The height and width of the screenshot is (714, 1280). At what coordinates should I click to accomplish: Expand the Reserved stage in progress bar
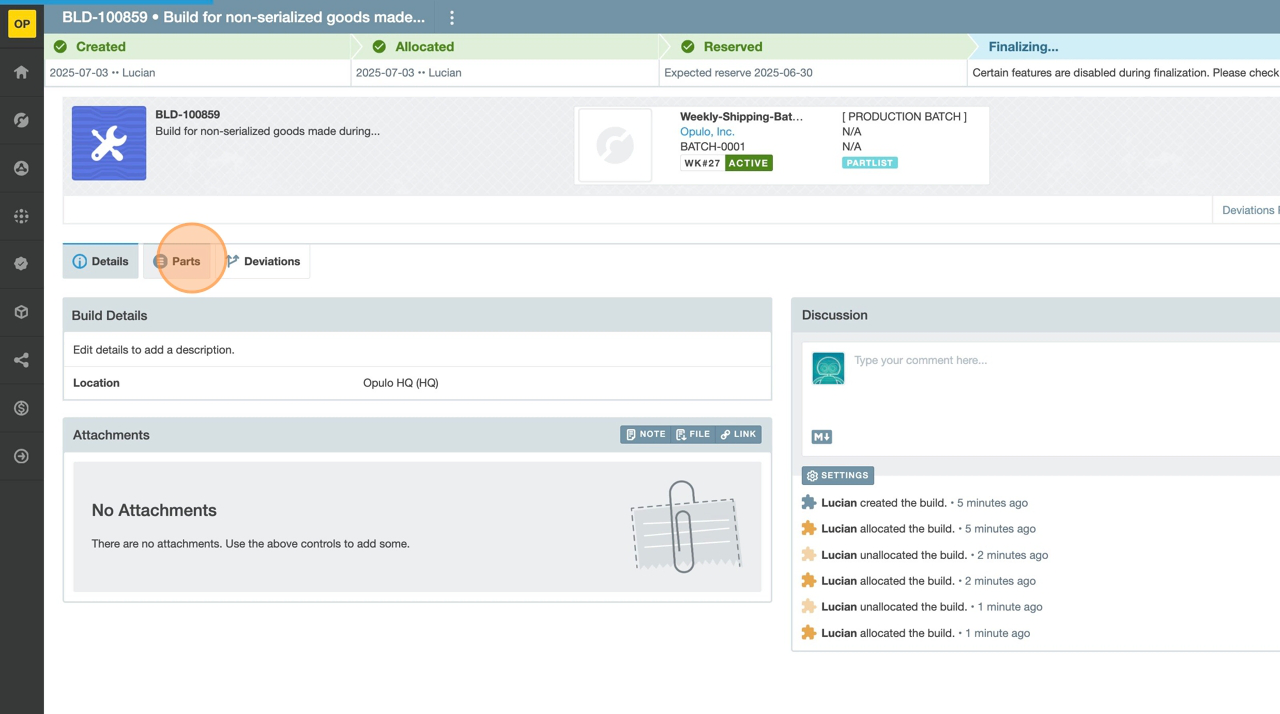[x=732, y=47]
